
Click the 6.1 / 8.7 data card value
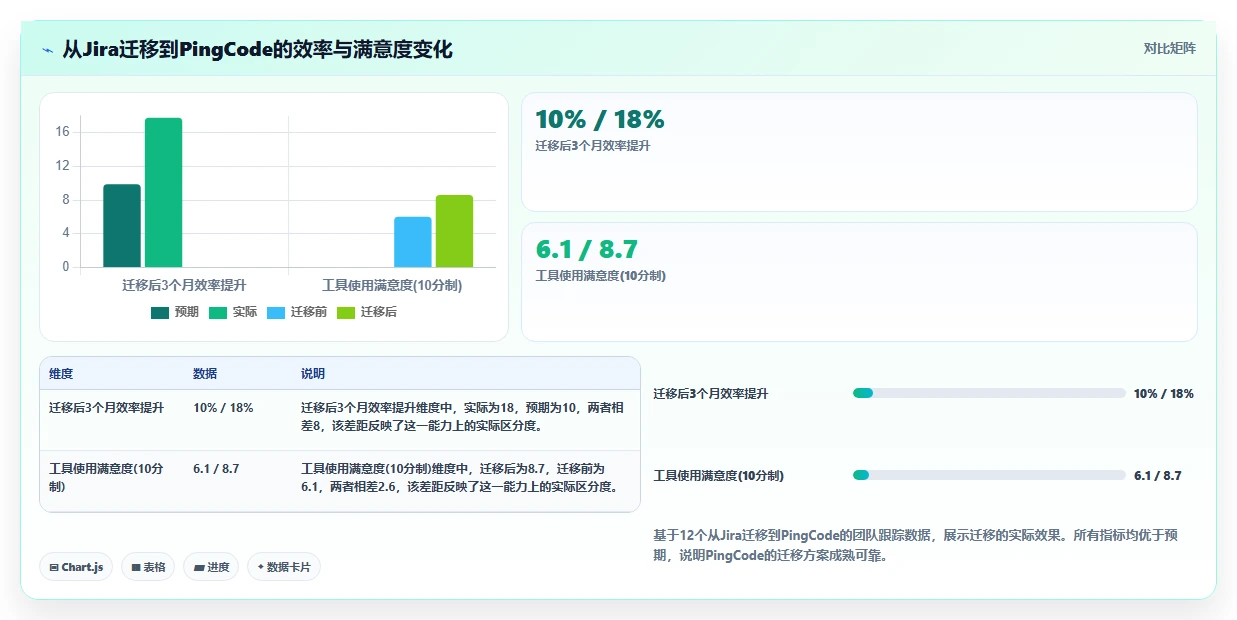click(x=587, y=249)
